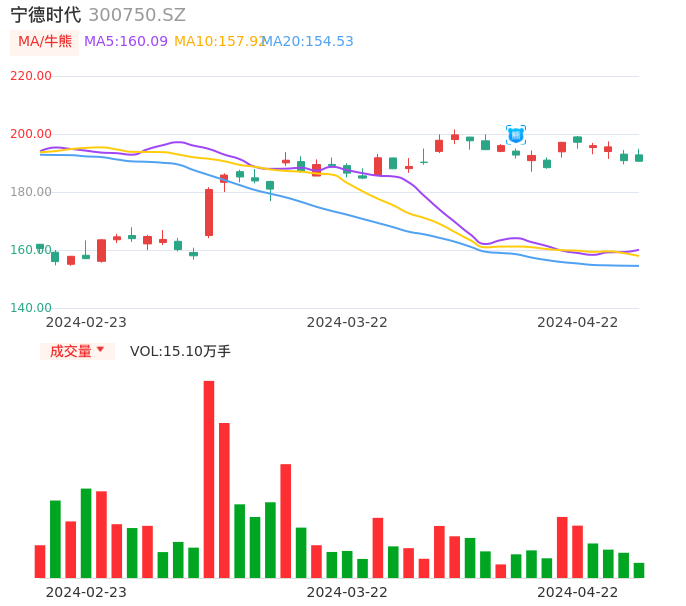Click the MA20:154.53 legend value
This screenshot has height=606, width=686.
[308, 42]
